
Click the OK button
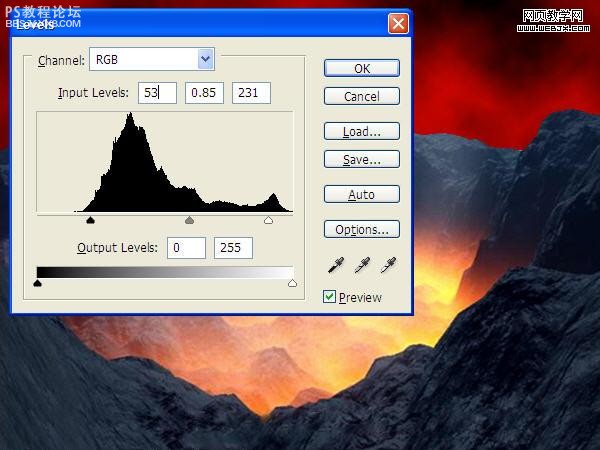[362, 68]
